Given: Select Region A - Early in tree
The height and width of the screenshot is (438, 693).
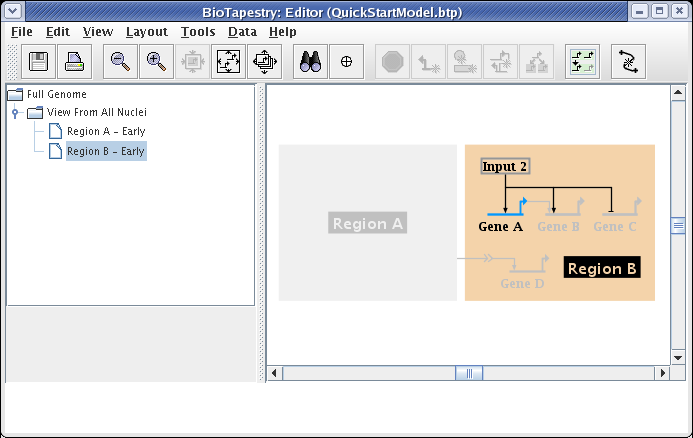Looking at the screenshot, I should pyautogui.click(x=105, y=132).
